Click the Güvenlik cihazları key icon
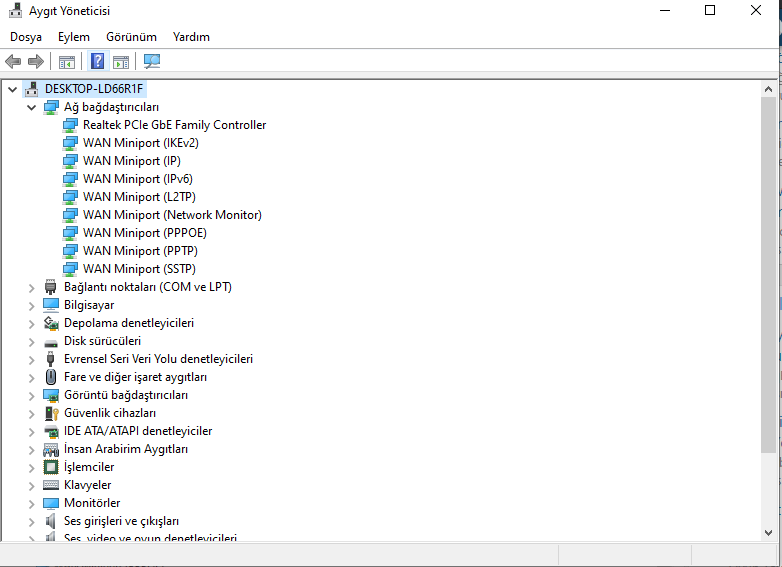The width and height of the screenshot is (782, 567). (51, 413)
